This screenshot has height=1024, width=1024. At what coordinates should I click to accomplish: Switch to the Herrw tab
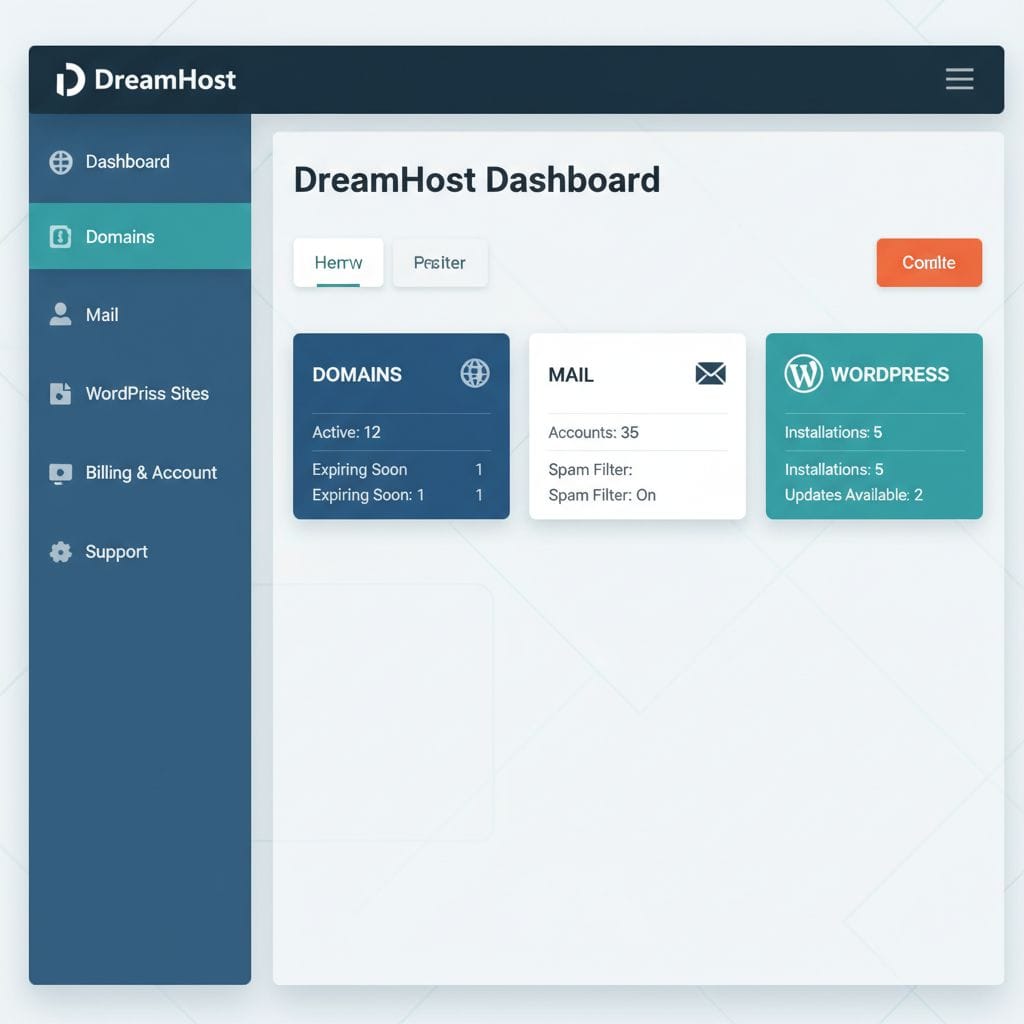338,263
